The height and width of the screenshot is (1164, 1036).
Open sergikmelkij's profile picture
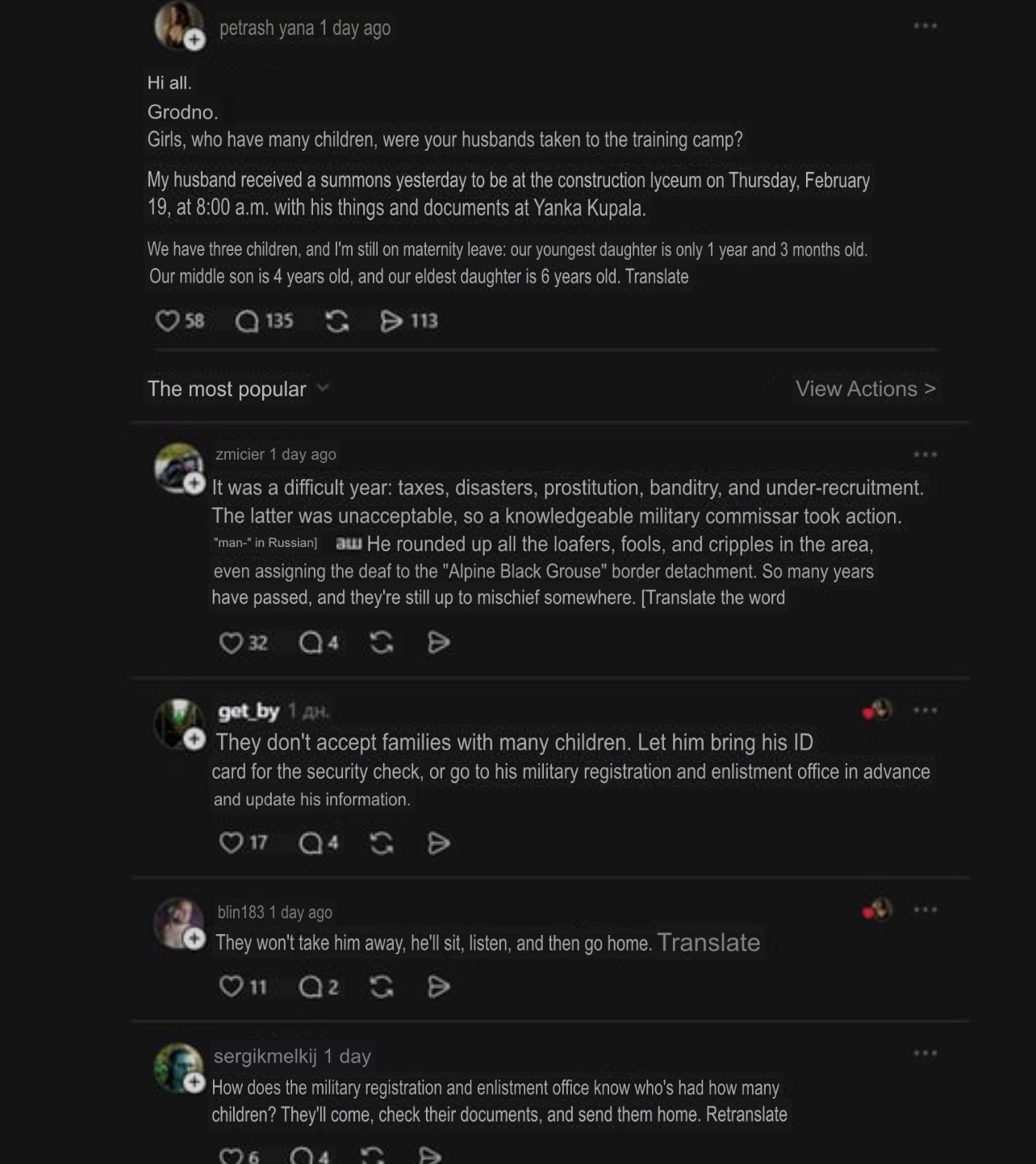[177, 1066]
